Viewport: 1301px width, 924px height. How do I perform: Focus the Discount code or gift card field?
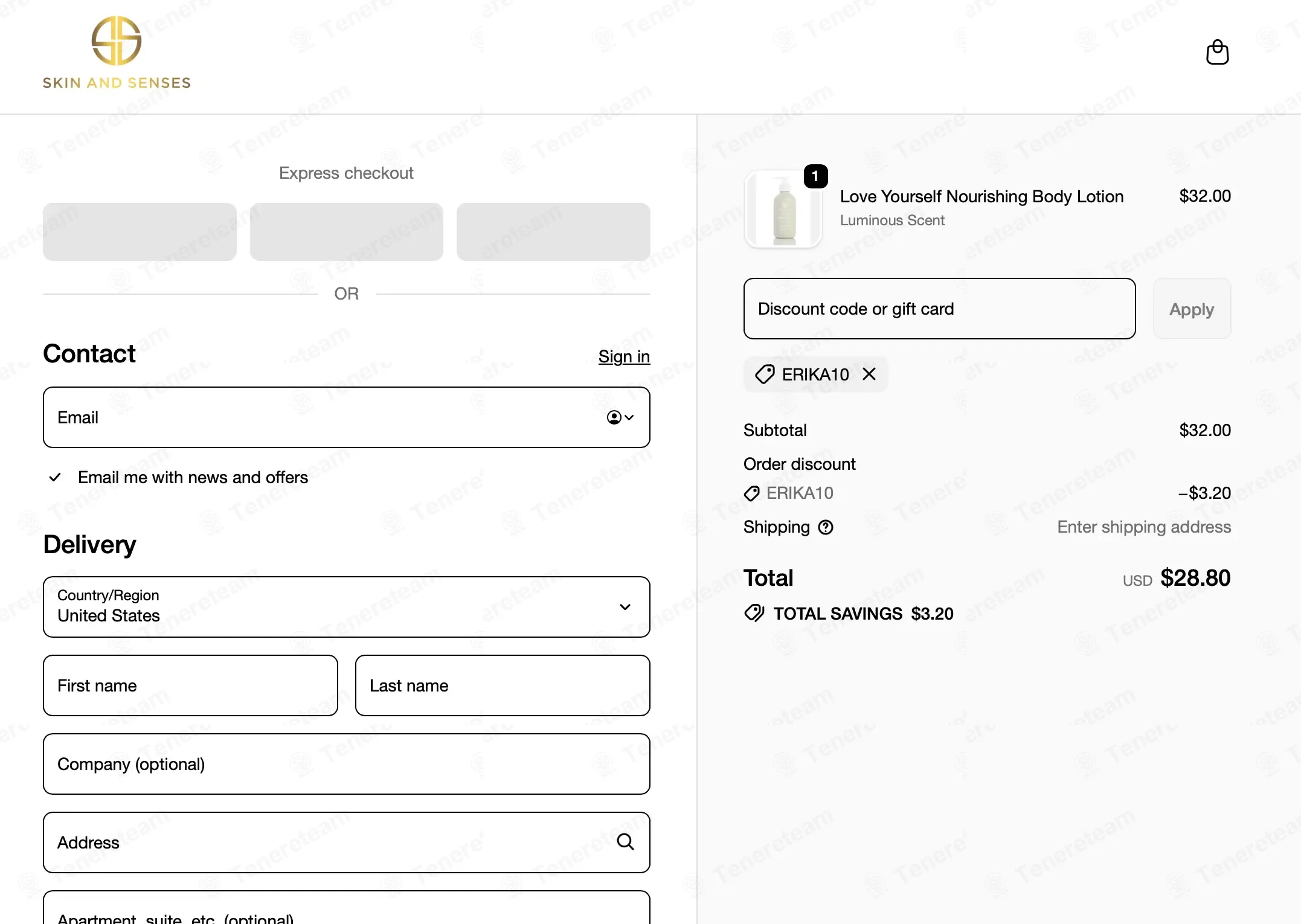[x=940, y=309]
